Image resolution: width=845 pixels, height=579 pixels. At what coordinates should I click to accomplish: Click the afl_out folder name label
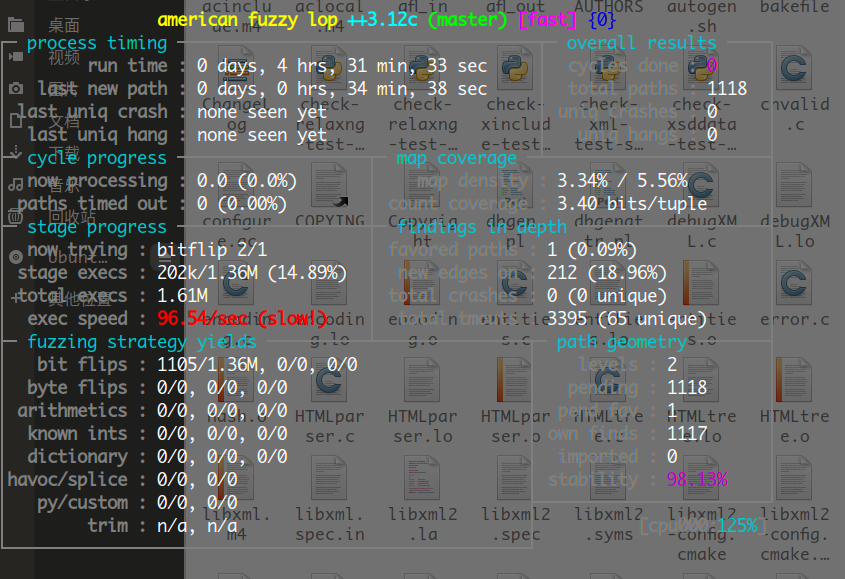(516, 6)
